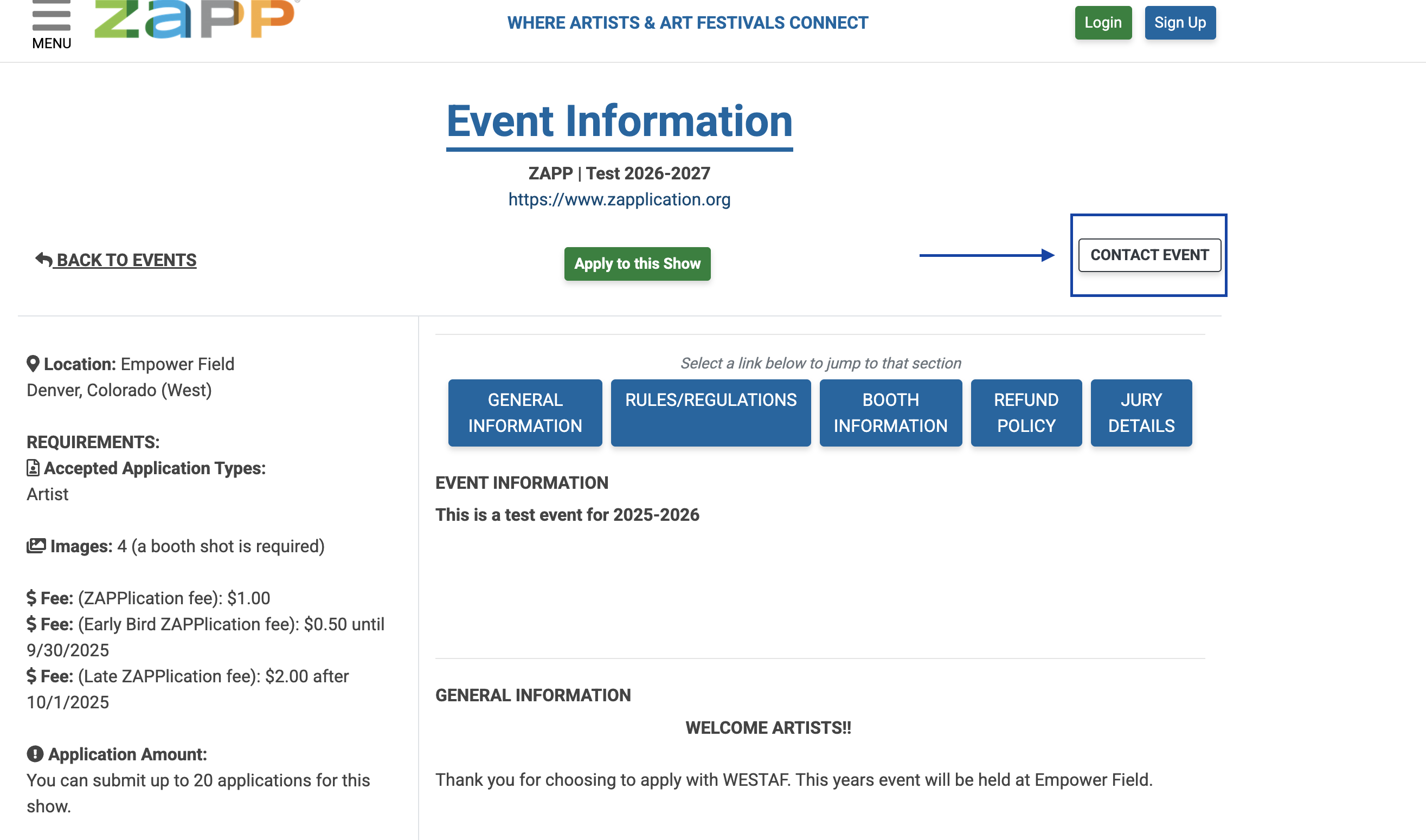Click the alert icon beside Application Amount

pyautogui.click(x=34, y=753)
